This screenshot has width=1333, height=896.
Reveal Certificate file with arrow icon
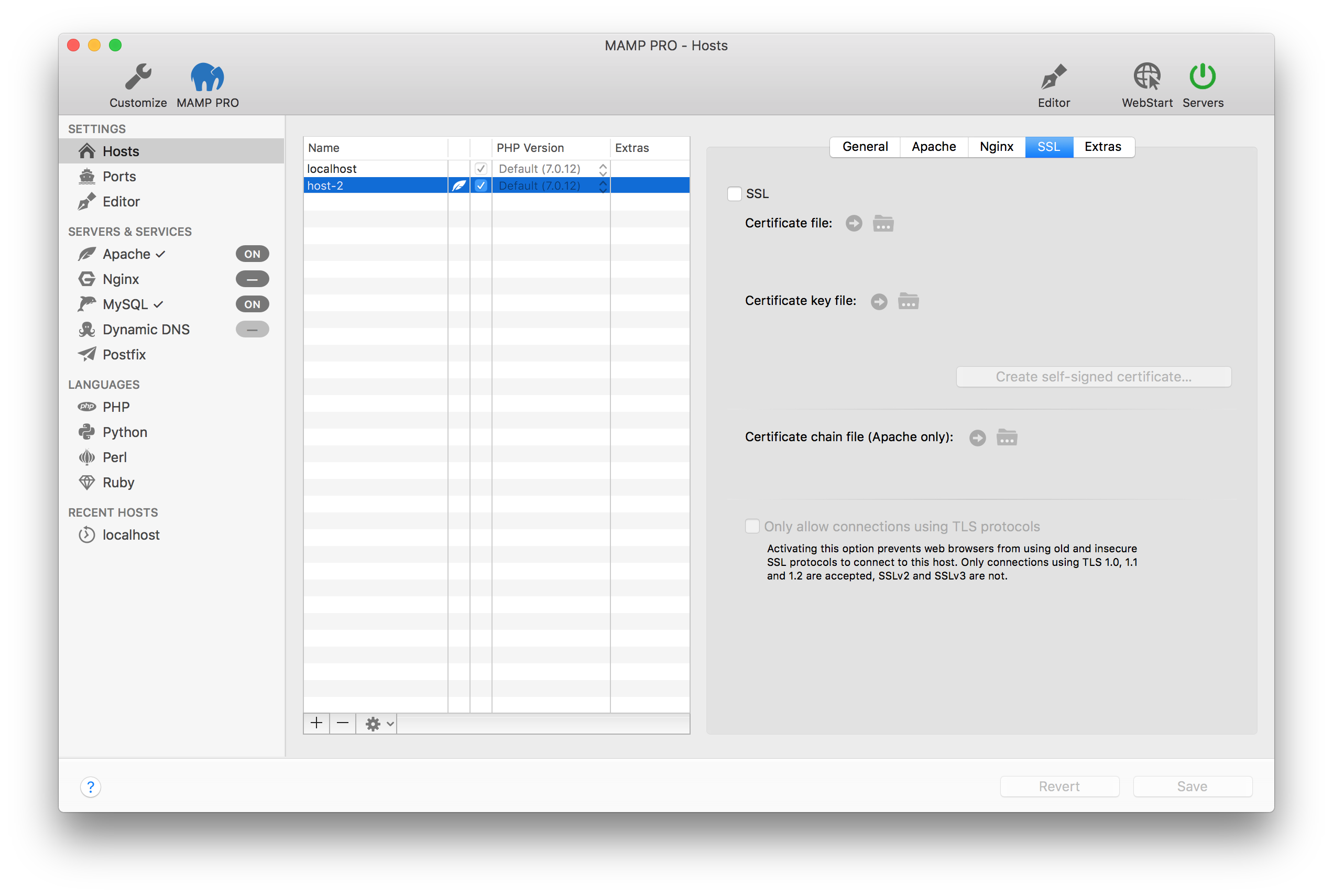(x=854, y=223)
